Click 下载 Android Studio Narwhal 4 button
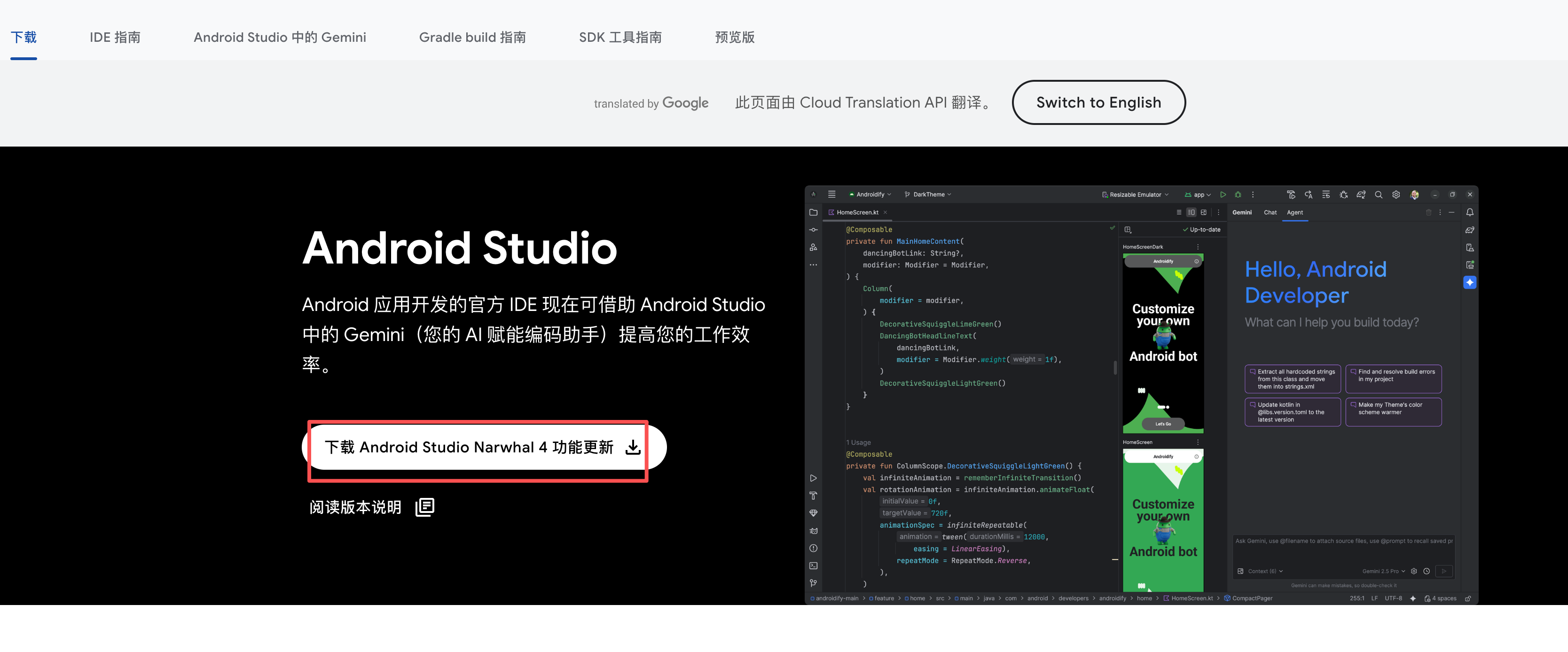The height and width of the screenshot is (652, 1568). click(x=484, y=447)
